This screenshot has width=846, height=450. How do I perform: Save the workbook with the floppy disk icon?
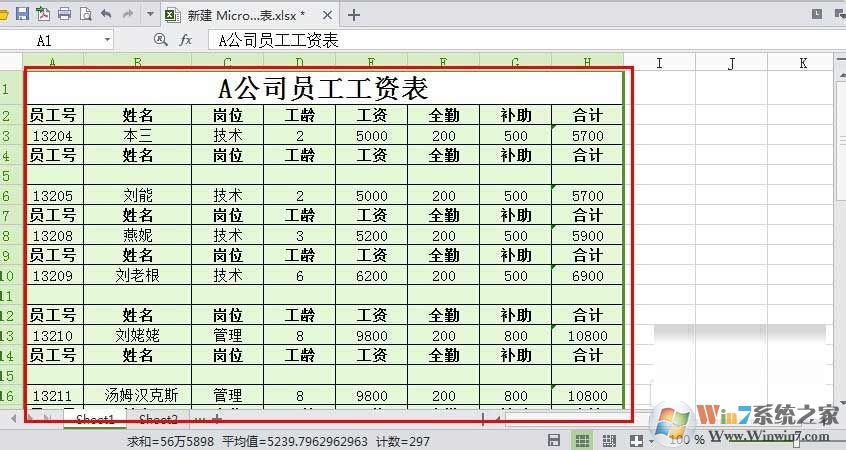click(x=22, y=14)
